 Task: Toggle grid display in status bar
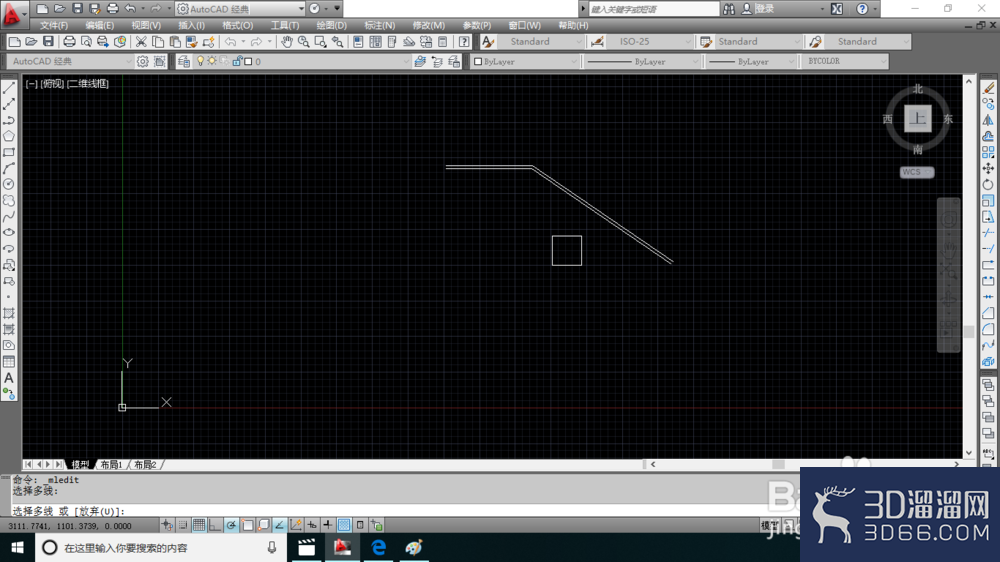point(199,526)
